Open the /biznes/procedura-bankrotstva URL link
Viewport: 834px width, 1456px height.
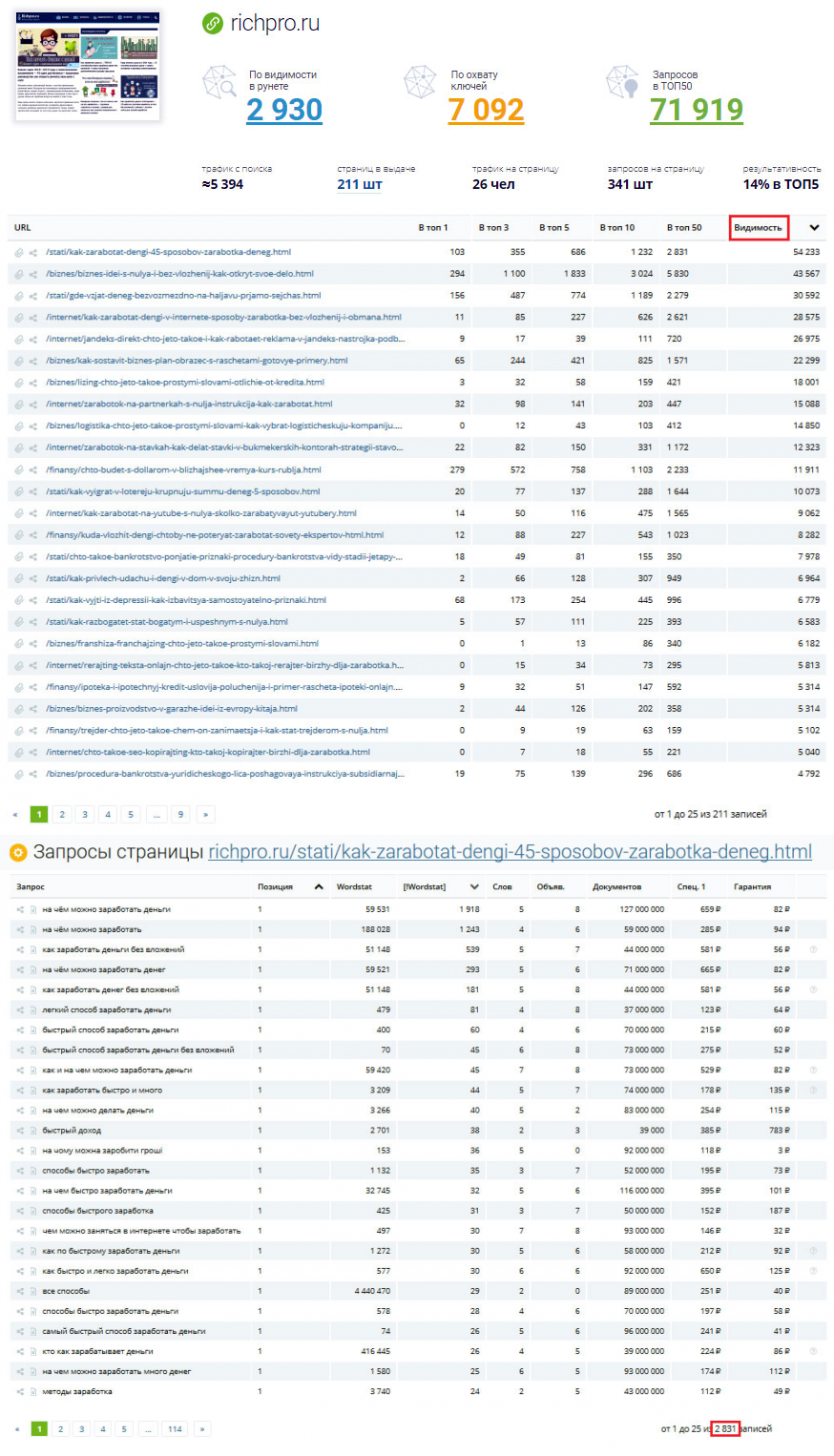(x=224, y=774)
